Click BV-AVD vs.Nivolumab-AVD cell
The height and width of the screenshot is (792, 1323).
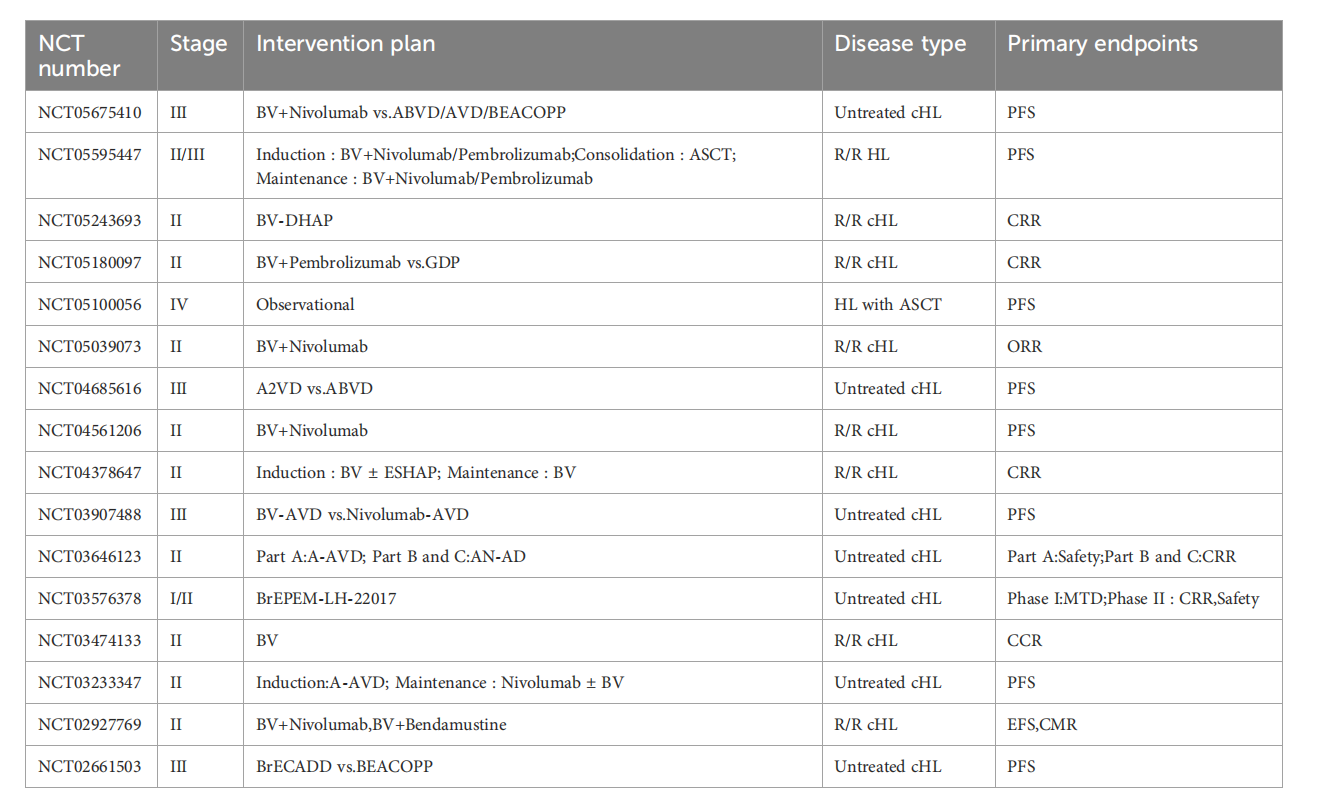[533, 514]
